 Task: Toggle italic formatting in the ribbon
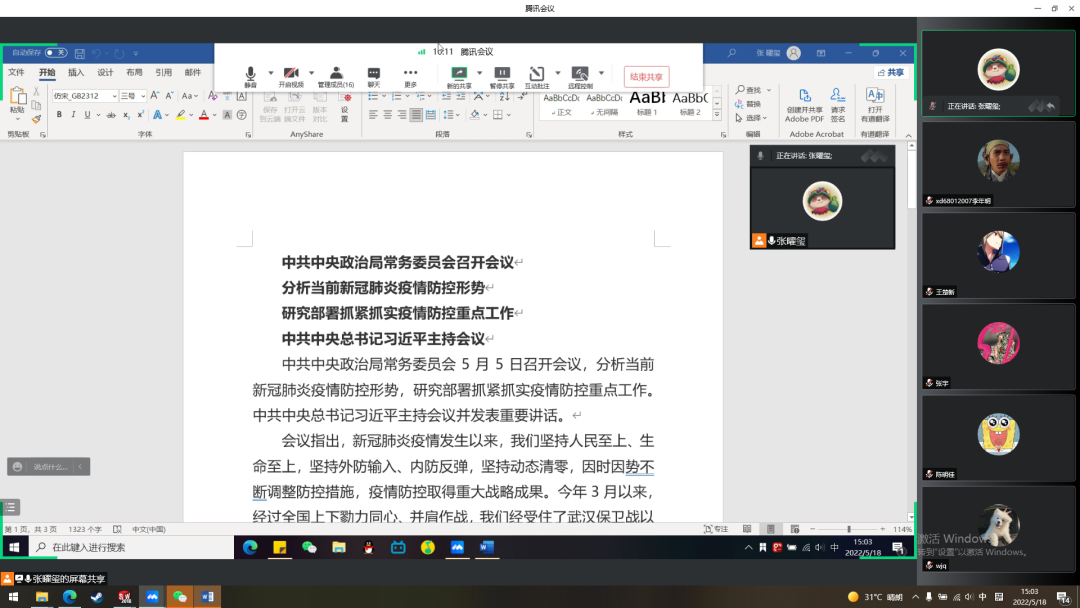(73, 115)
